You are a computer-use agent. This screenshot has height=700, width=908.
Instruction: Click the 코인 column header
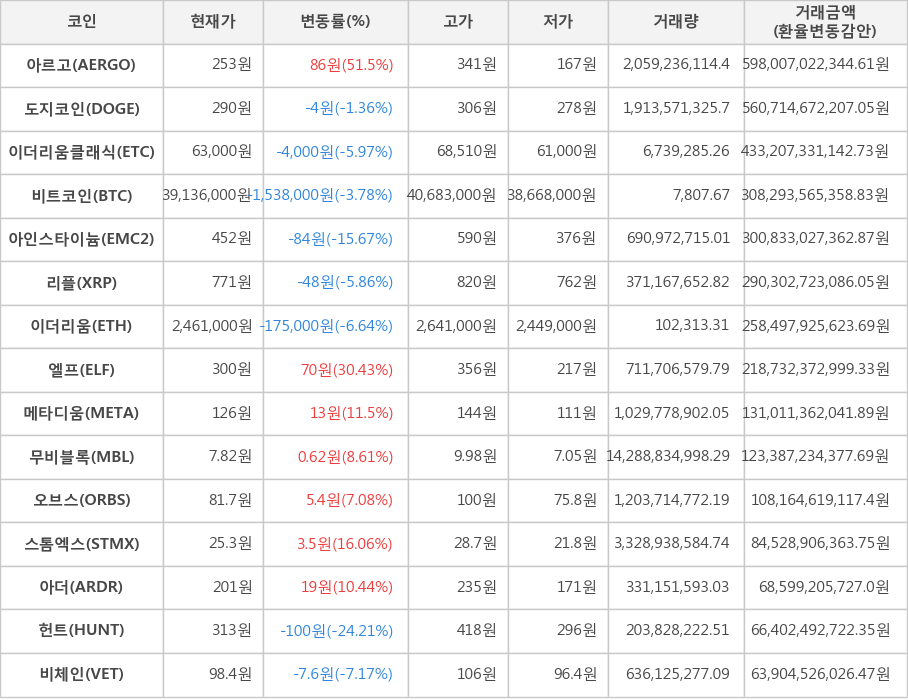[x=81, y=22]
